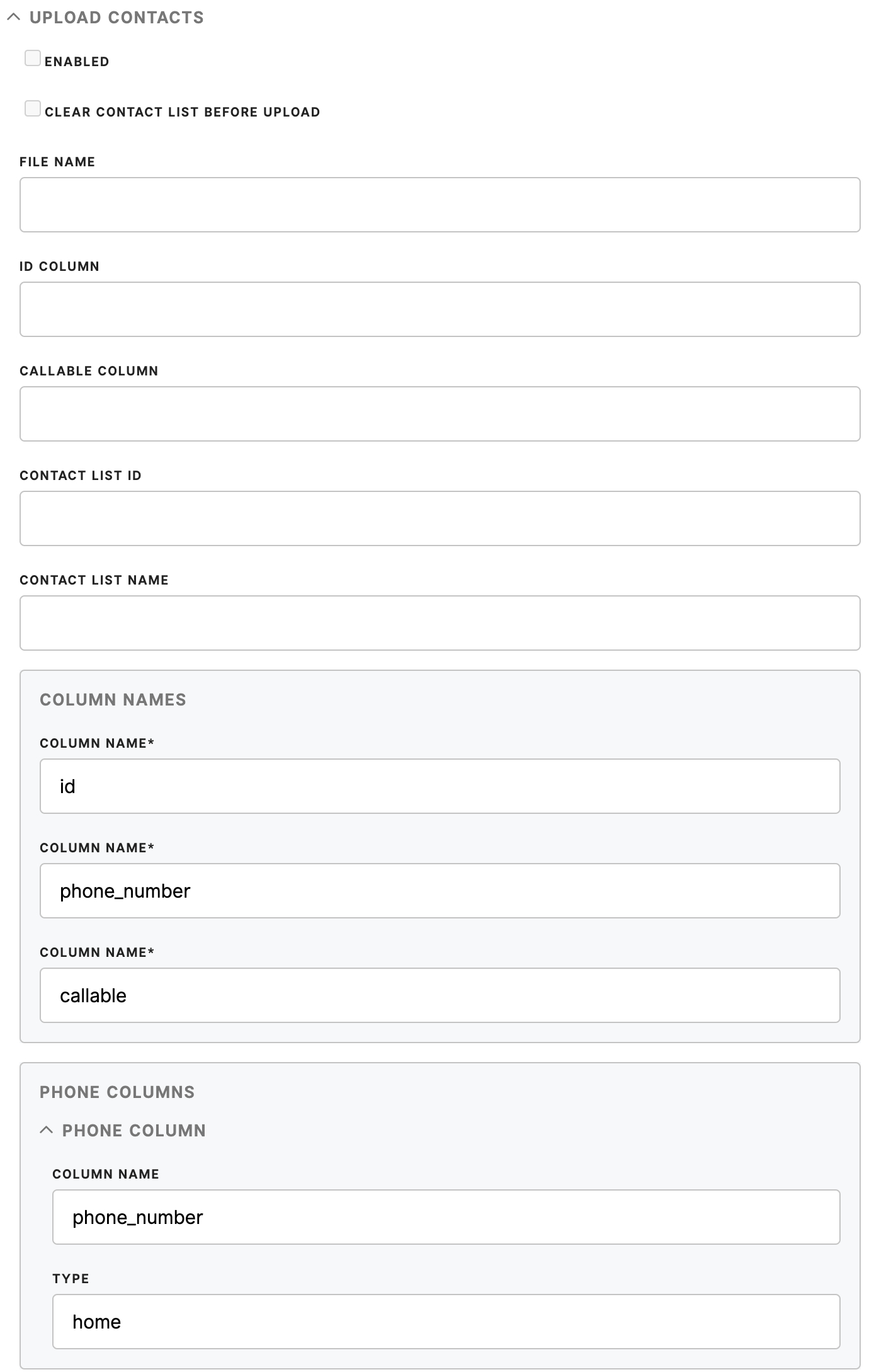The height and width of the screenshot is (1372, 874).
Task: Check Clear Contact List Before Upload box
Action: tap(33, 108)
